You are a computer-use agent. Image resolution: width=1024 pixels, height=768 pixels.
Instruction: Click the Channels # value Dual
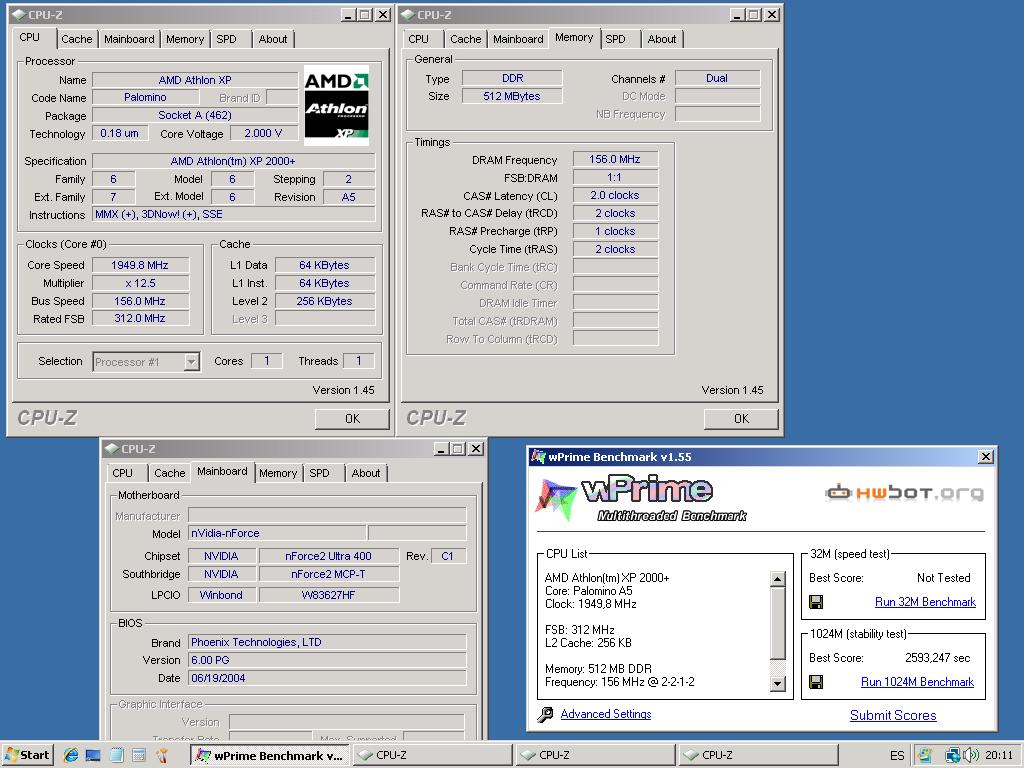pos(717,78)
